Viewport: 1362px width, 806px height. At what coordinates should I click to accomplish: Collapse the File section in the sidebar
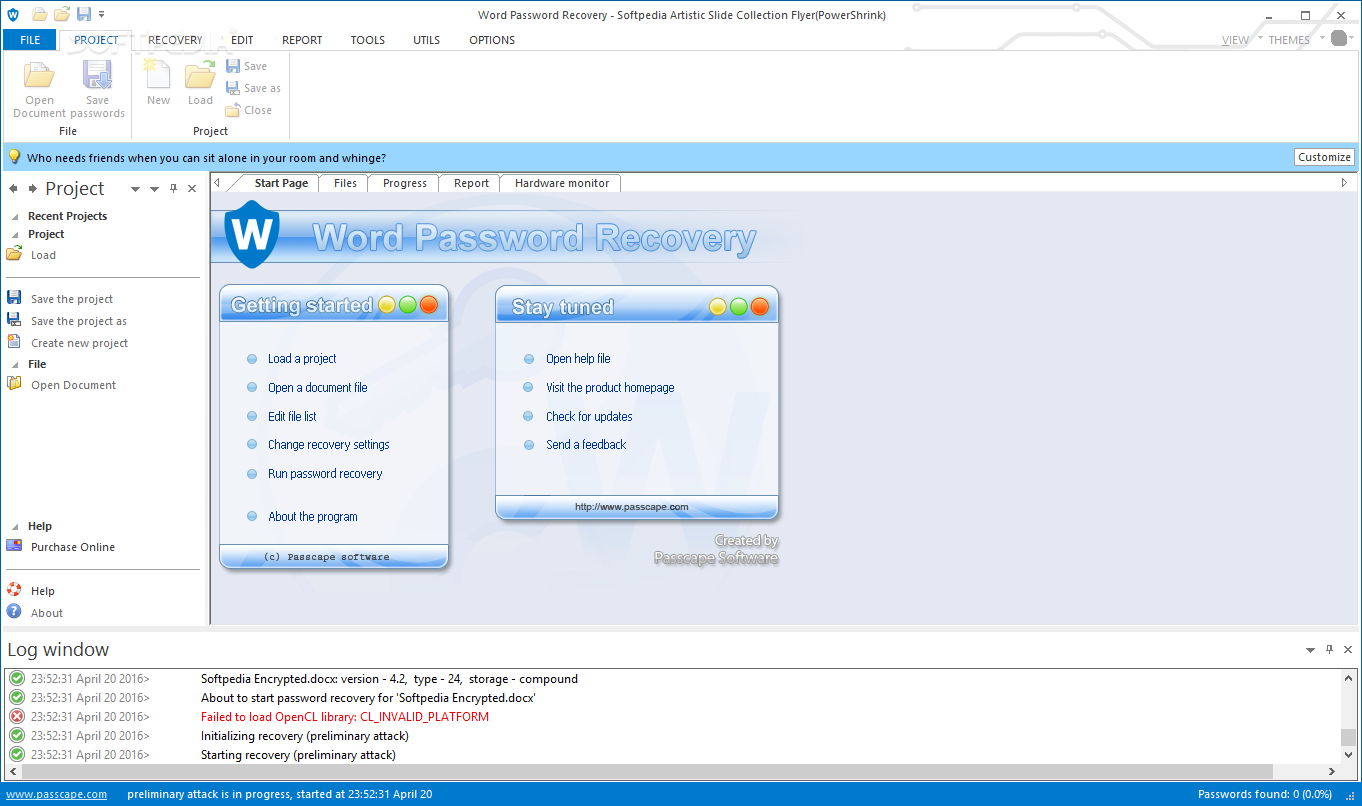click(x=15, y=364)
